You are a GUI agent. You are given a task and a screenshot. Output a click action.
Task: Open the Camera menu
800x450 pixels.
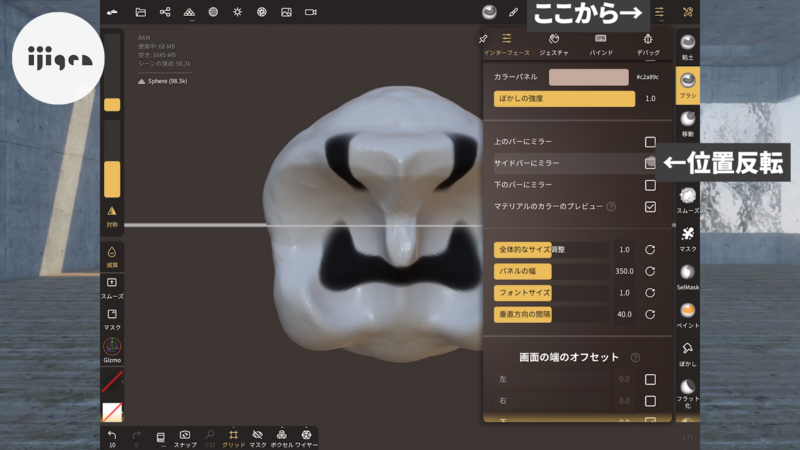(311, 12)
